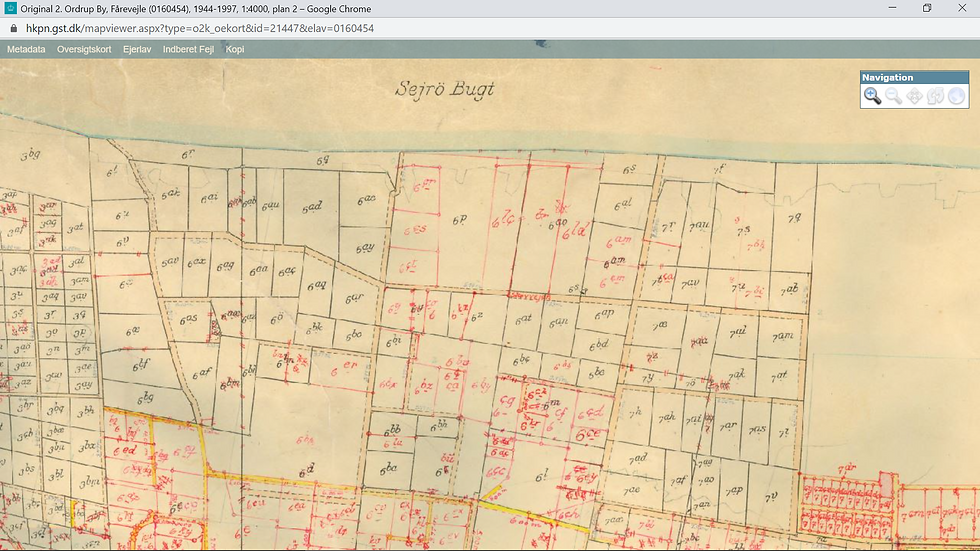Open the Oversigtskort menu
This screenshot has height=551, width=980.
click(84, 49)
